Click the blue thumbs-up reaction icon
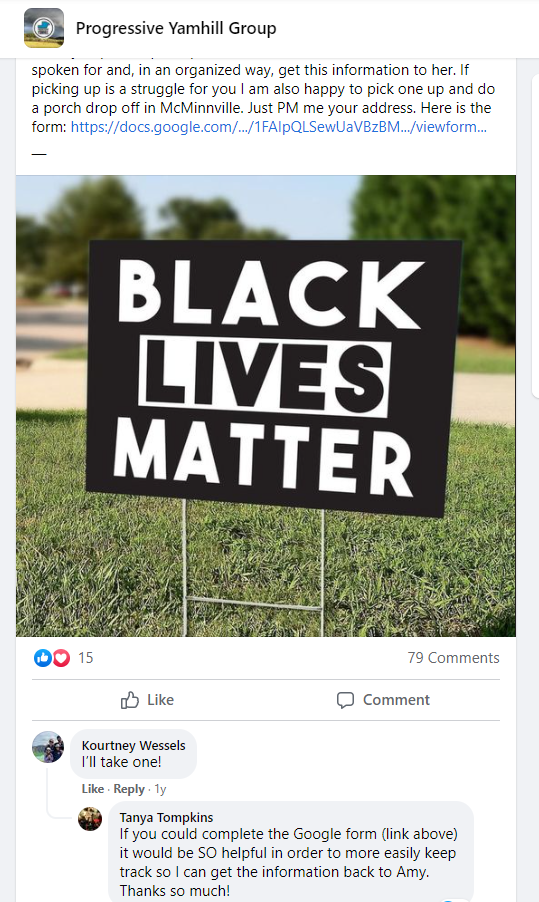Image resolution: width=539 pixels, height=902 pixels. [43, 658]
